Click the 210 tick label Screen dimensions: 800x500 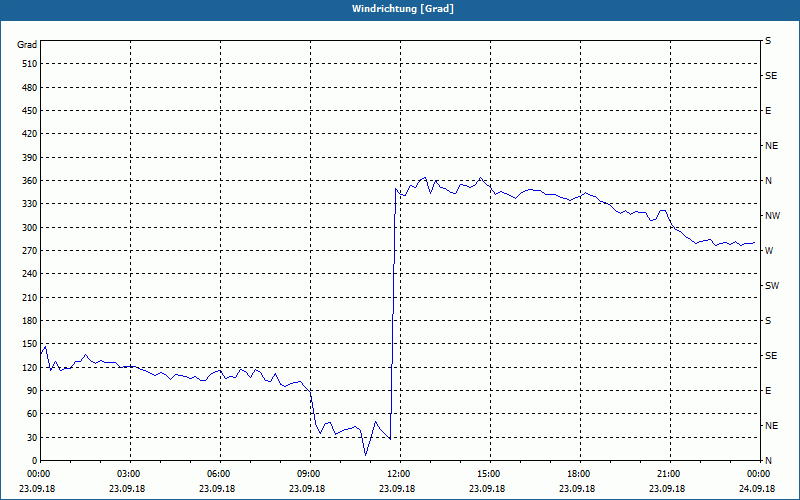coord(29,297)
